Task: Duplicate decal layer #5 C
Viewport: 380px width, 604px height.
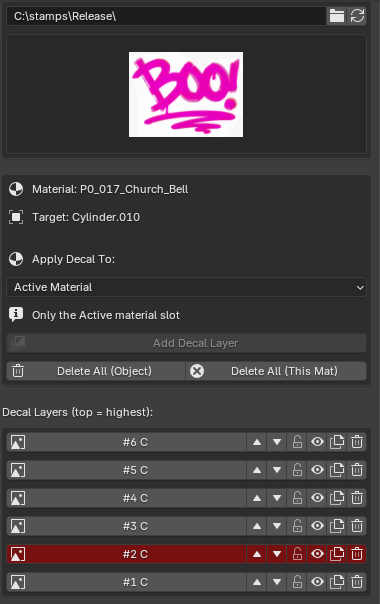Action: [337, 470]
